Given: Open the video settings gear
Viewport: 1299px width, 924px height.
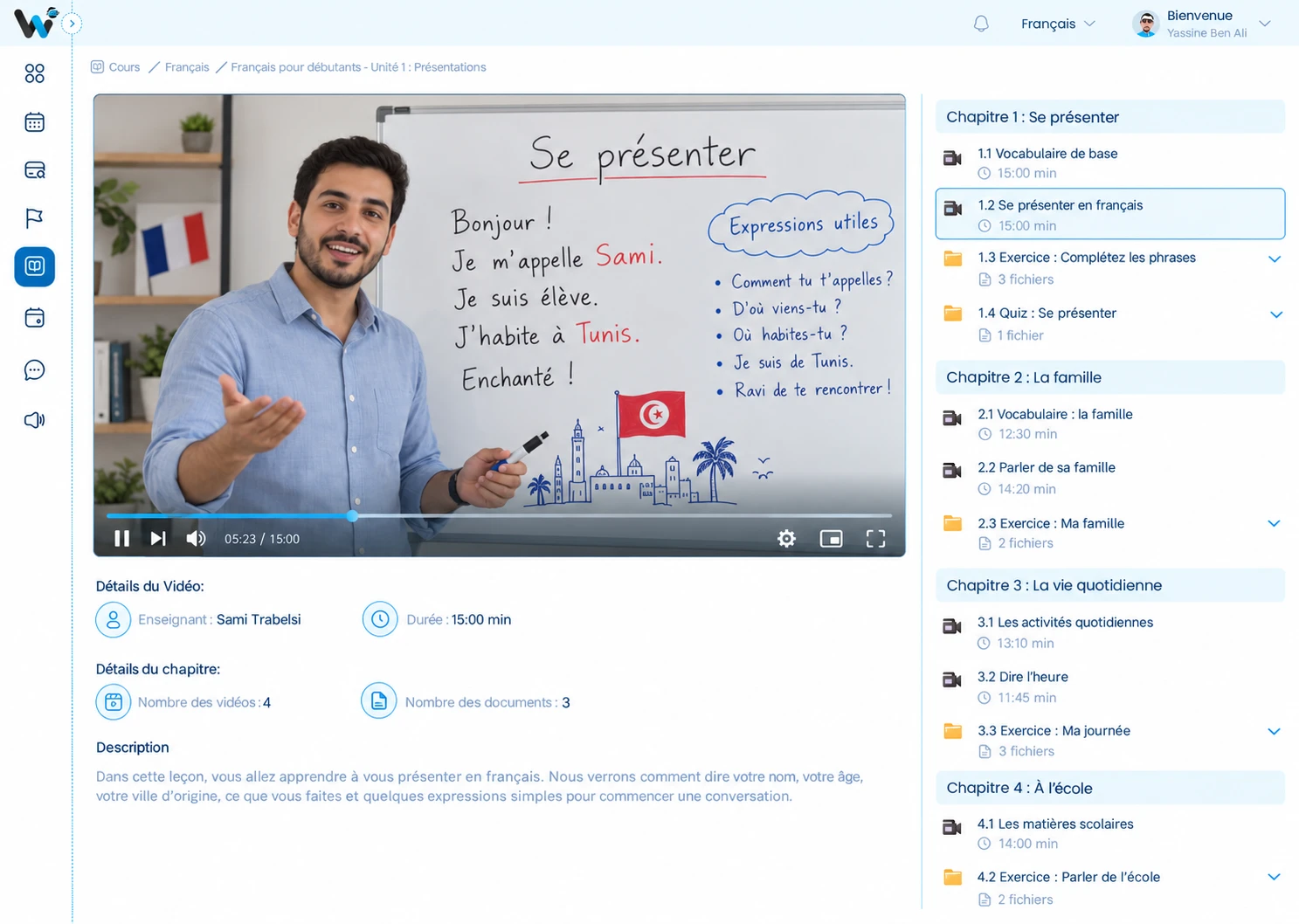Looking at the screenshot, I should (787, 539).
